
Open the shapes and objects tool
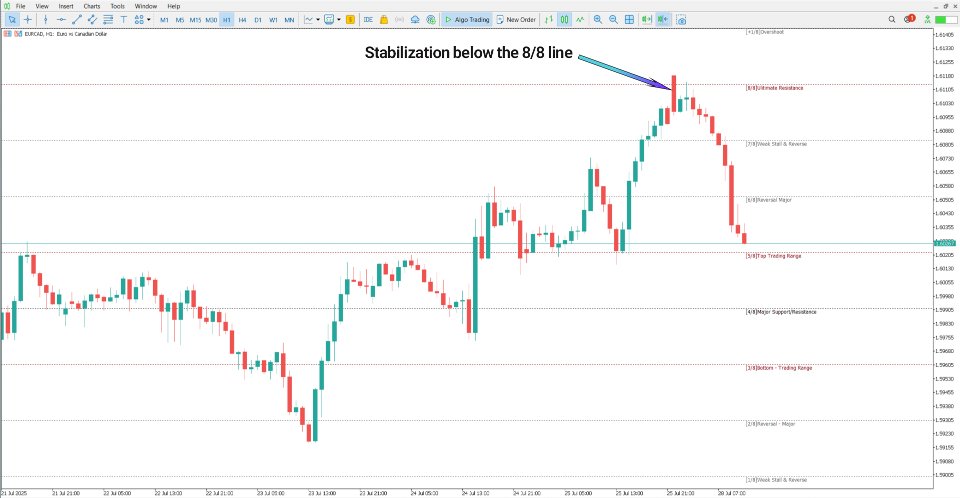[139, 20]
